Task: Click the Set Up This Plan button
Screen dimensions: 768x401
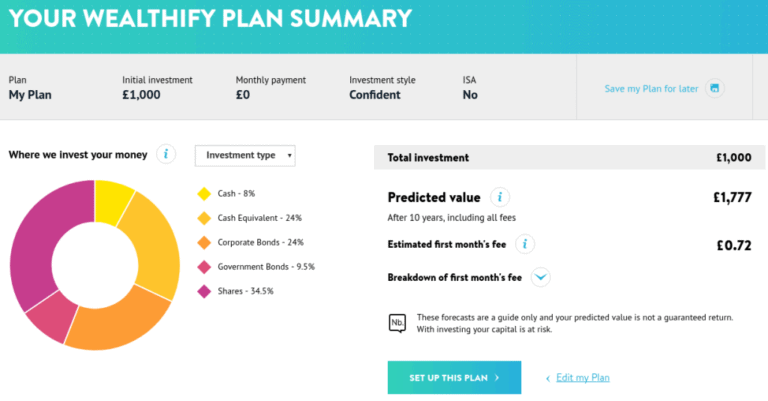Action: click(x=454, y=377)
